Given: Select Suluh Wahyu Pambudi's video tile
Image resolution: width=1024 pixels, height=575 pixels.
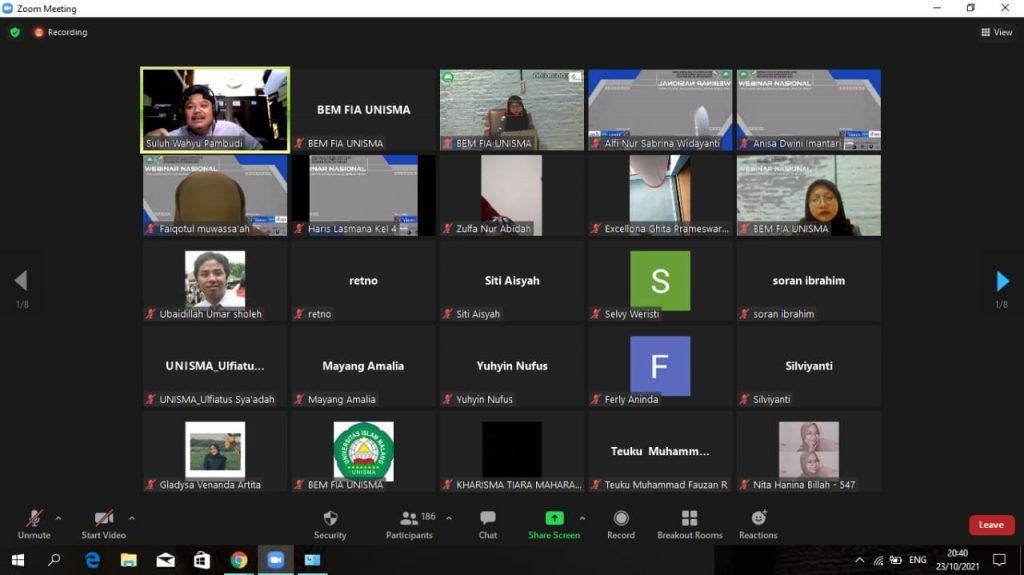Looking at the screenshot, I should [215, 110].
